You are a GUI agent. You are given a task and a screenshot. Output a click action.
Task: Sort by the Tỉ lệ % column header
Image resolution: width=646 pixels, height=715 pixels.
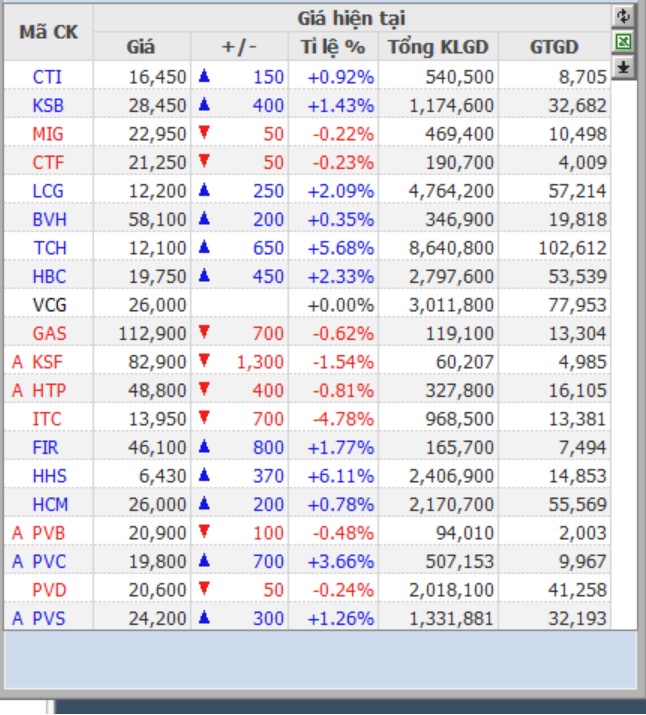point(333,47)
